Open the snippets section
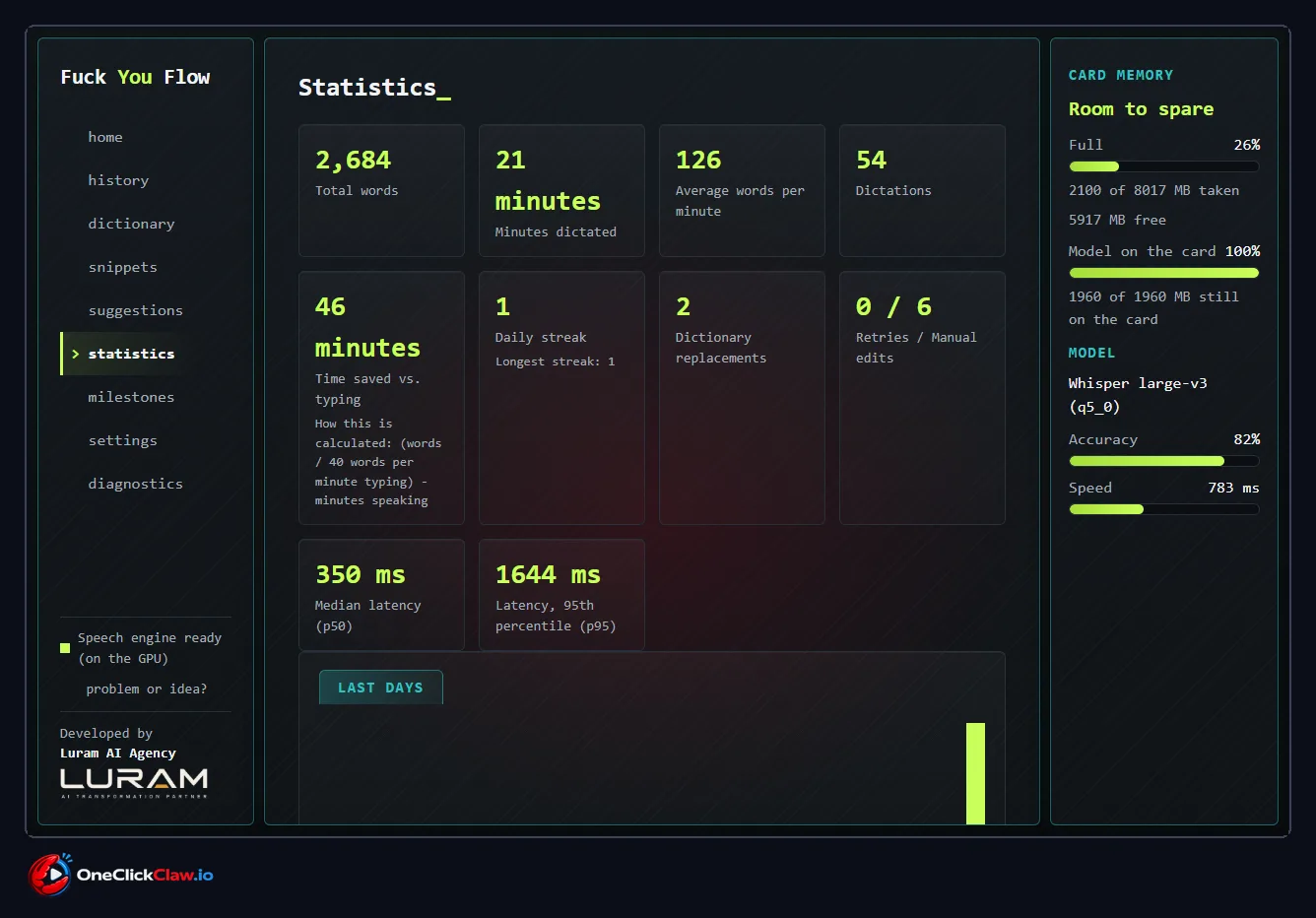The width and height of the screenshot is (1316, 918). 122,267
